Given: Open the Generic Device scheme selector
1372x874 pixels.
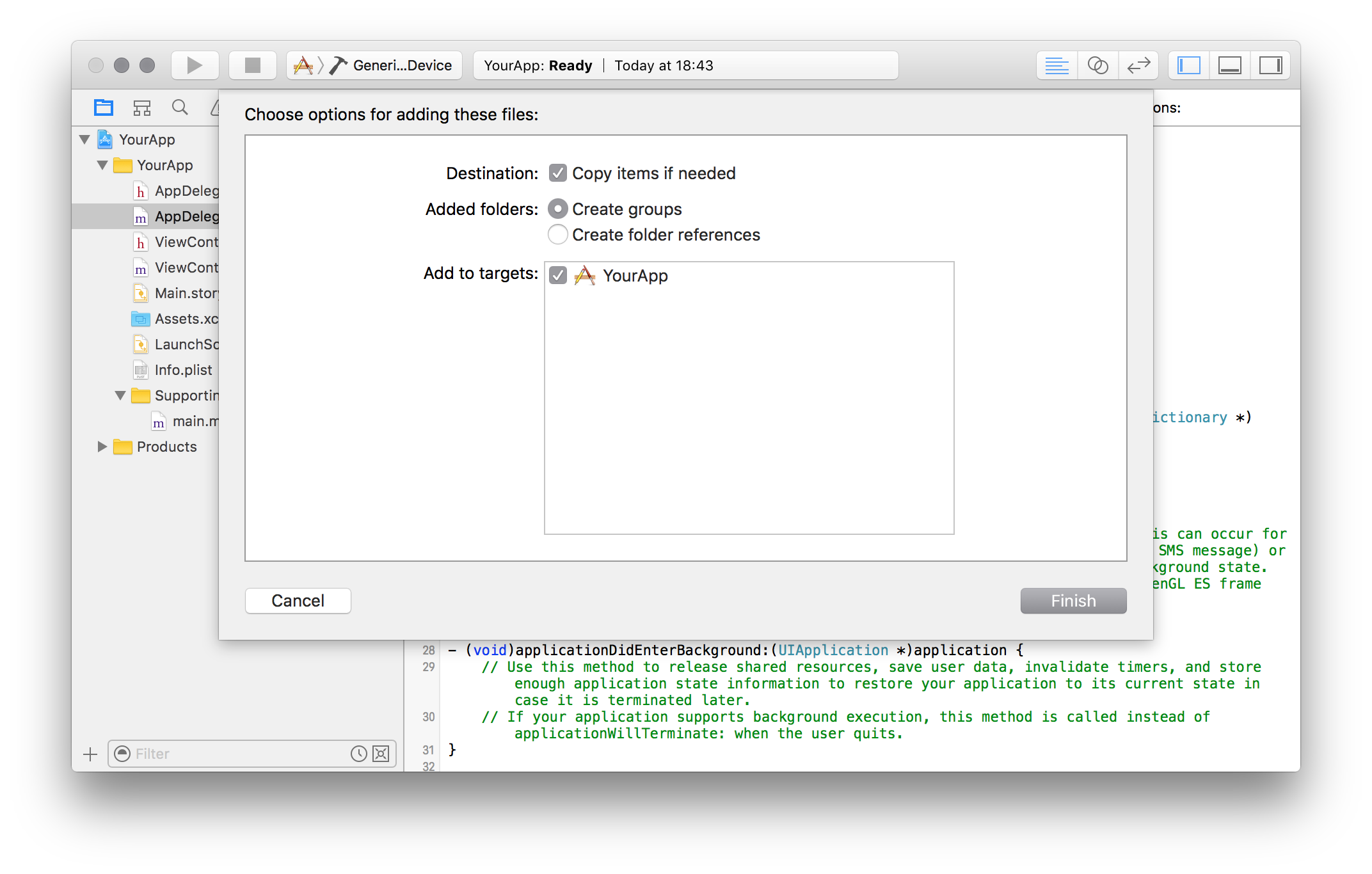Looking at the screenshot, I should pos(402,65).
